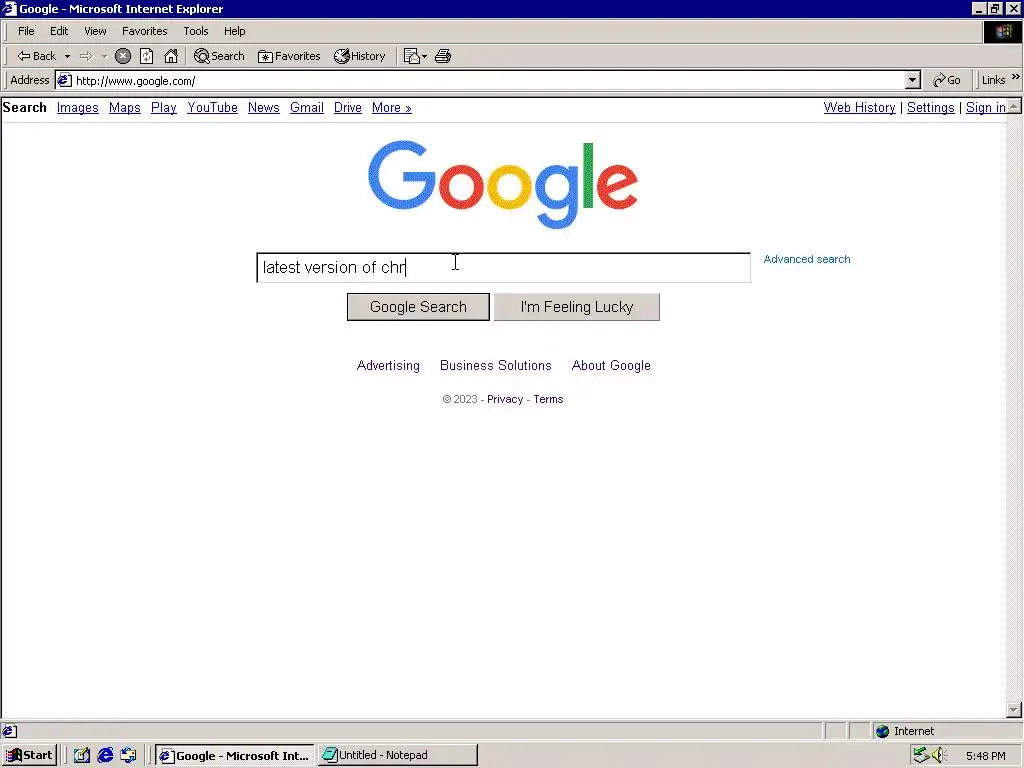Click the scrollbar down arrow
Image resolution: width=1024 pixels, height=768 pixels.
pyautogui.click(x=1014, y=709)
